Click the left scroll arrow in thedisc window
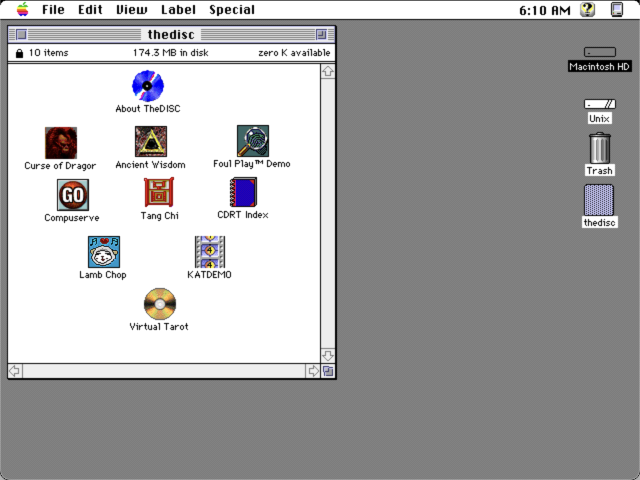The height and width of the screenshot is (480, 640). click(15, 371)
